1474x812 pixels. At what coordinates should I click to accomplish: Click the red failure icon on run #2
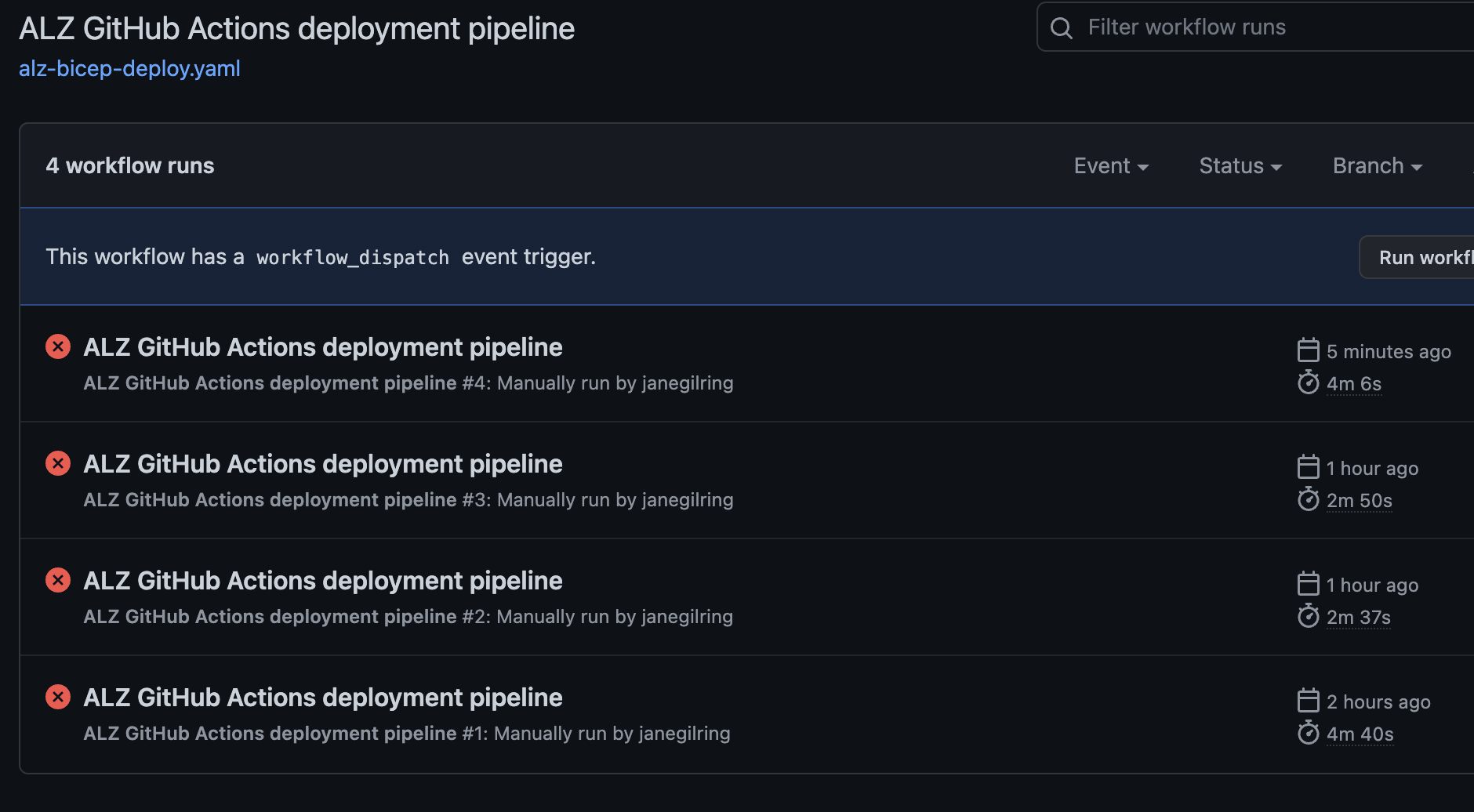57,579
